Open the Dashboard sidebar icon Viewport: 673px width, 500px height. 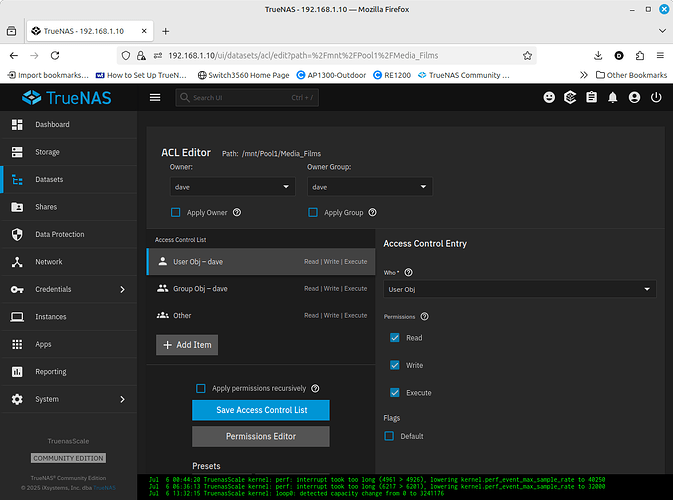point(17,124)
